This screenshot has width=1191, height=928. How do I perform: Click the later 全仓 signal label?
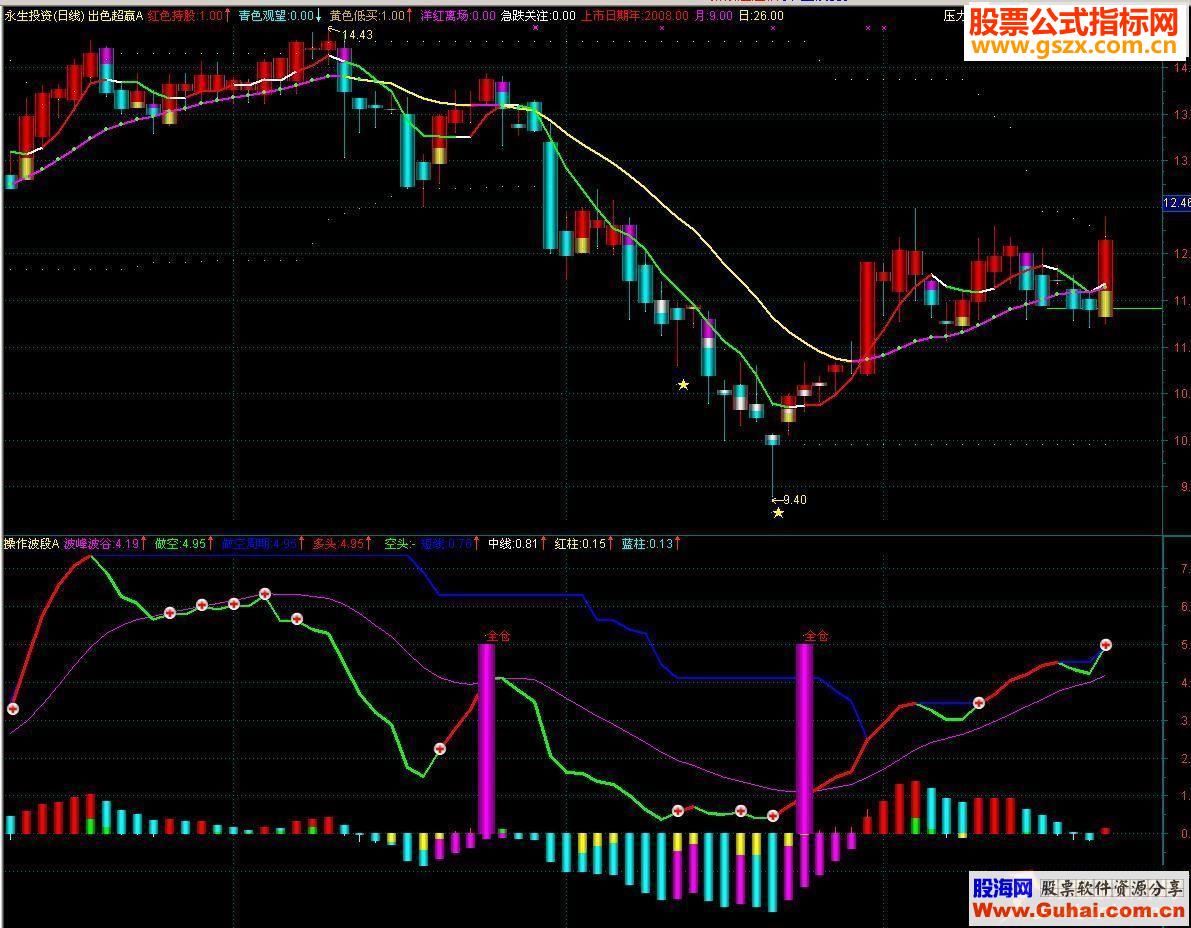point(817,636)
